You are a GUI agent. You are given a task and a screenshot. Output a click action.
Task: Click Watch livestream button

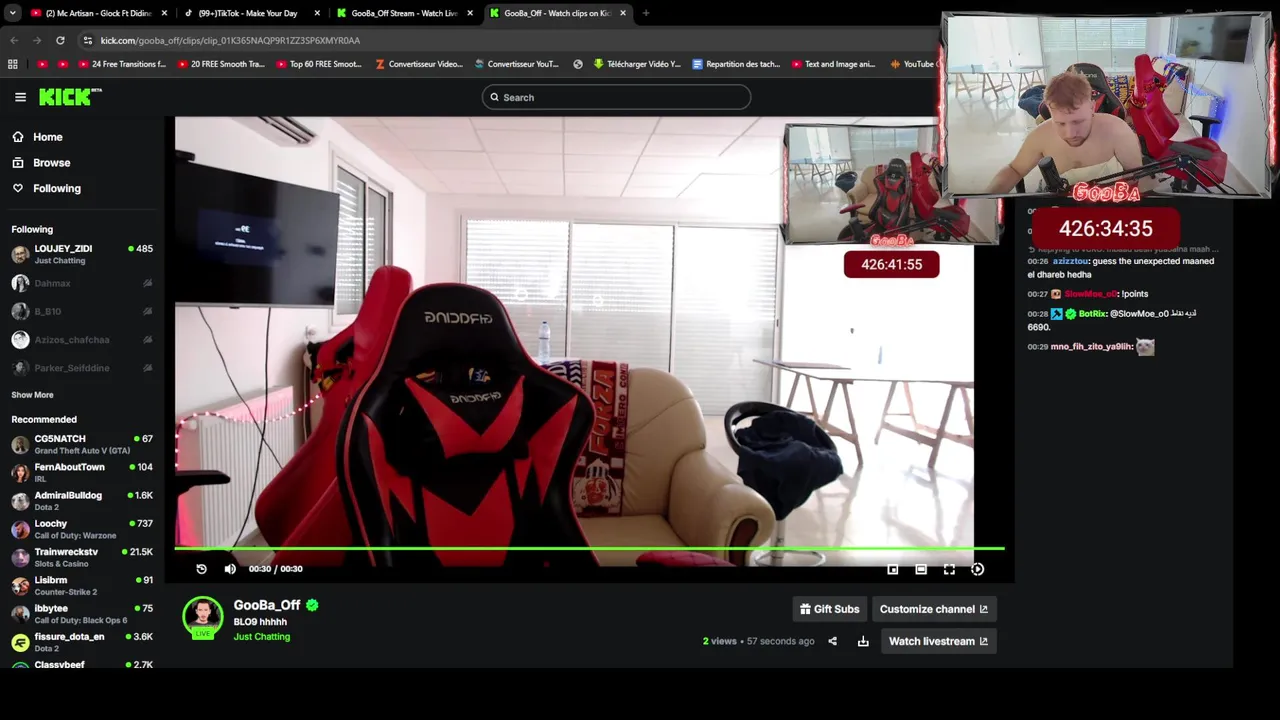(x=938, y=641)
